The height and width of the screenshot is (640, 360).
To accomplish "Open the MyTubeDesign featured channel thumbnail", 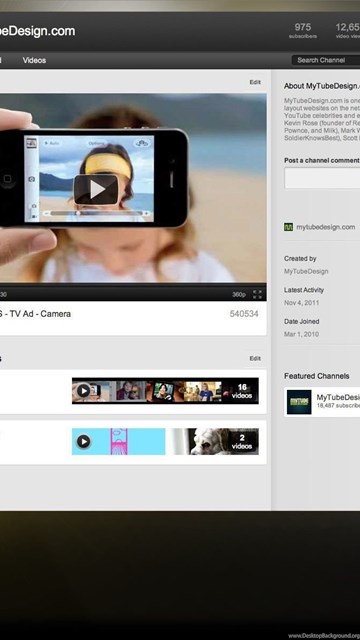I will point(299,402).
